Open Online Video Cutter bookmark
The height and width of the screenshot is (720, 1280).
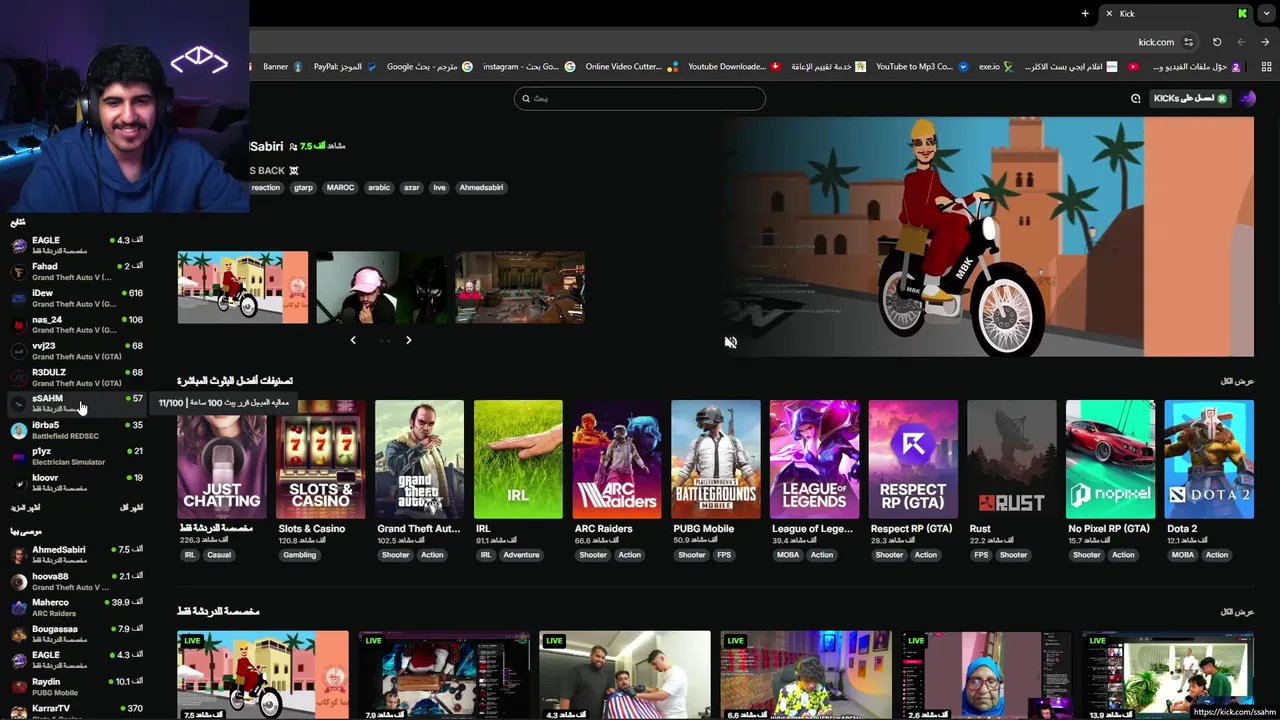(x=632, y=67)
